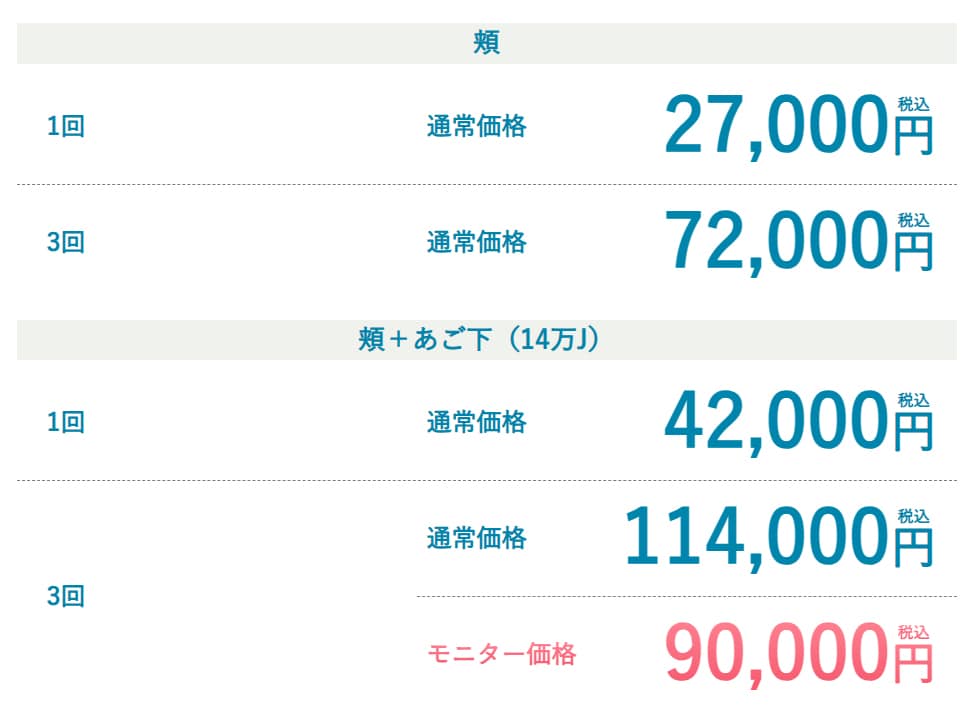This screenshot has height=720, width=974.
Task: Click 税込 note beside 114,000円
Action: (x=913, y=516)
